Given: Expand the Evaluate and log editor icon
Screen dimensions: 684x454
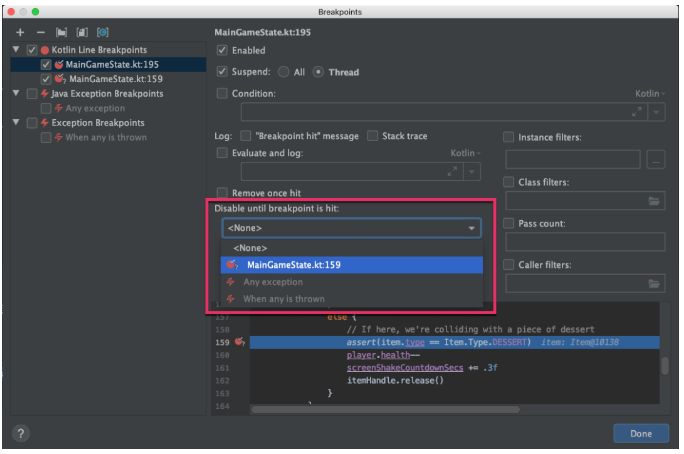Looking at the screenshot, I should (x=452, y=171).
